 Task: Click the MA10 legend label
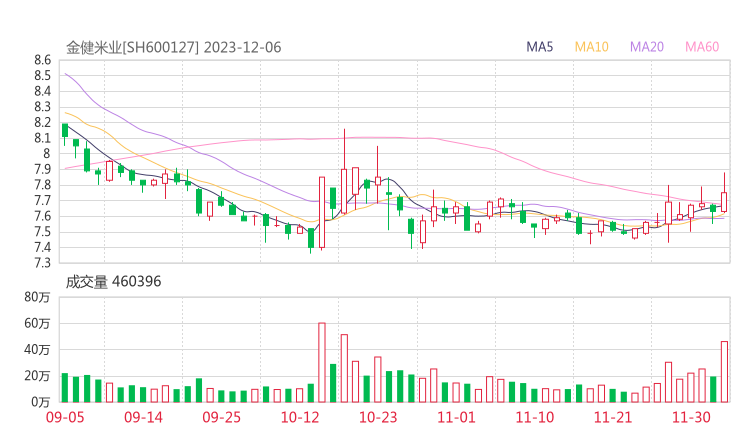click(x=591, y=47)
